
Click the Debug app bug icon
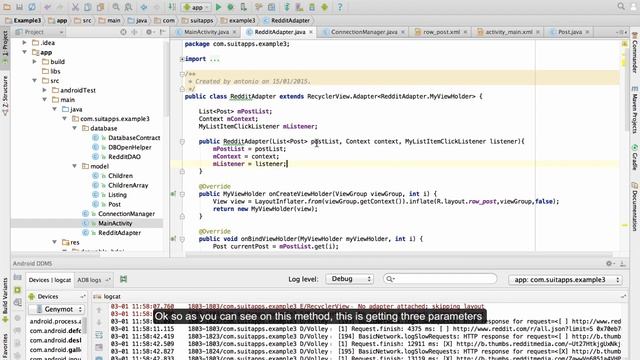pyautogui.click(x=231, y=7)
